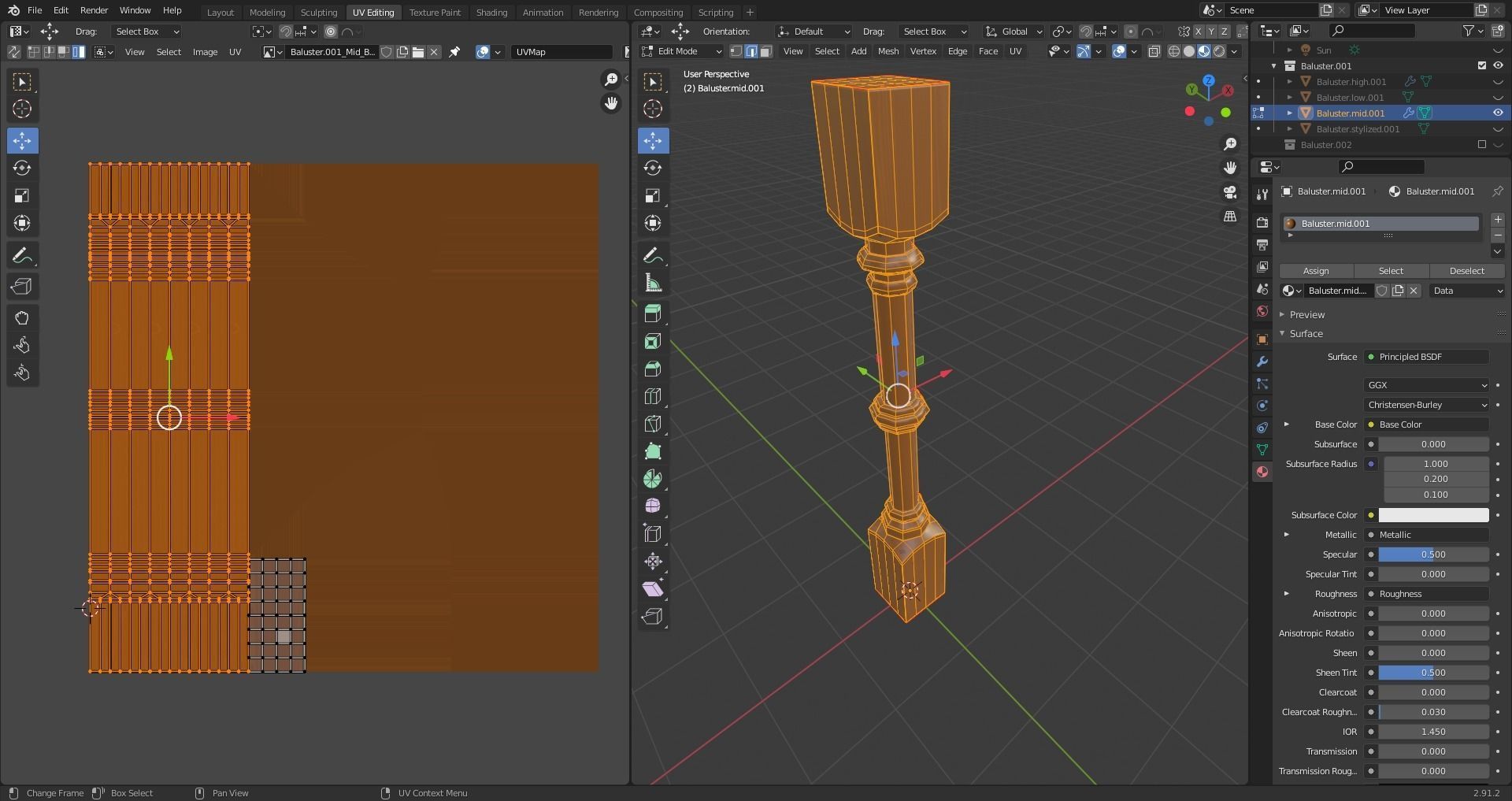Viewport: 1512px width, 801px height.
Task: Select the Smooth vertices tool
Action: (653, 506)
